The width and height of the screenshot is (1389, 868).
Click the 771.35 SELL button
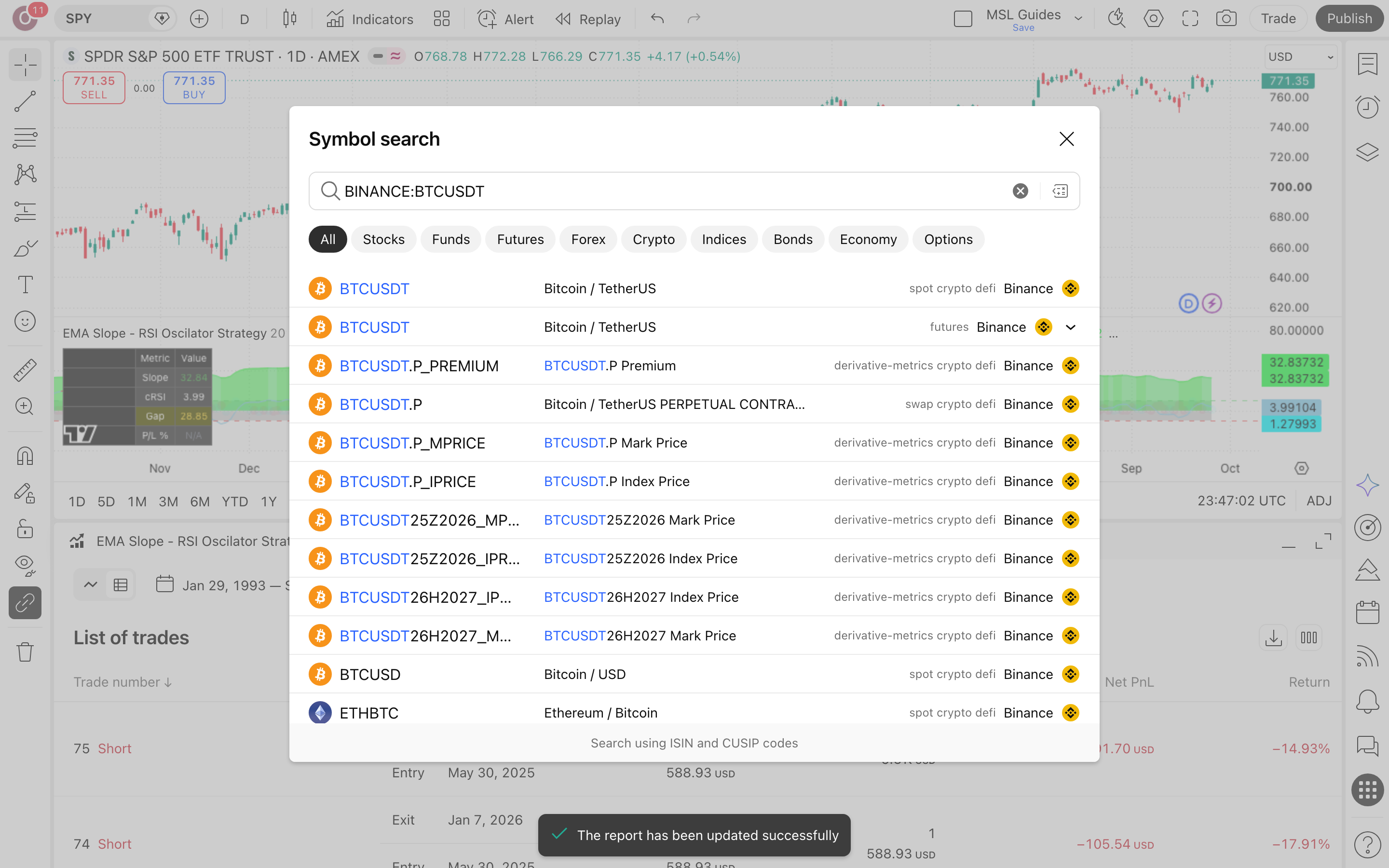[x=94, y=87]
